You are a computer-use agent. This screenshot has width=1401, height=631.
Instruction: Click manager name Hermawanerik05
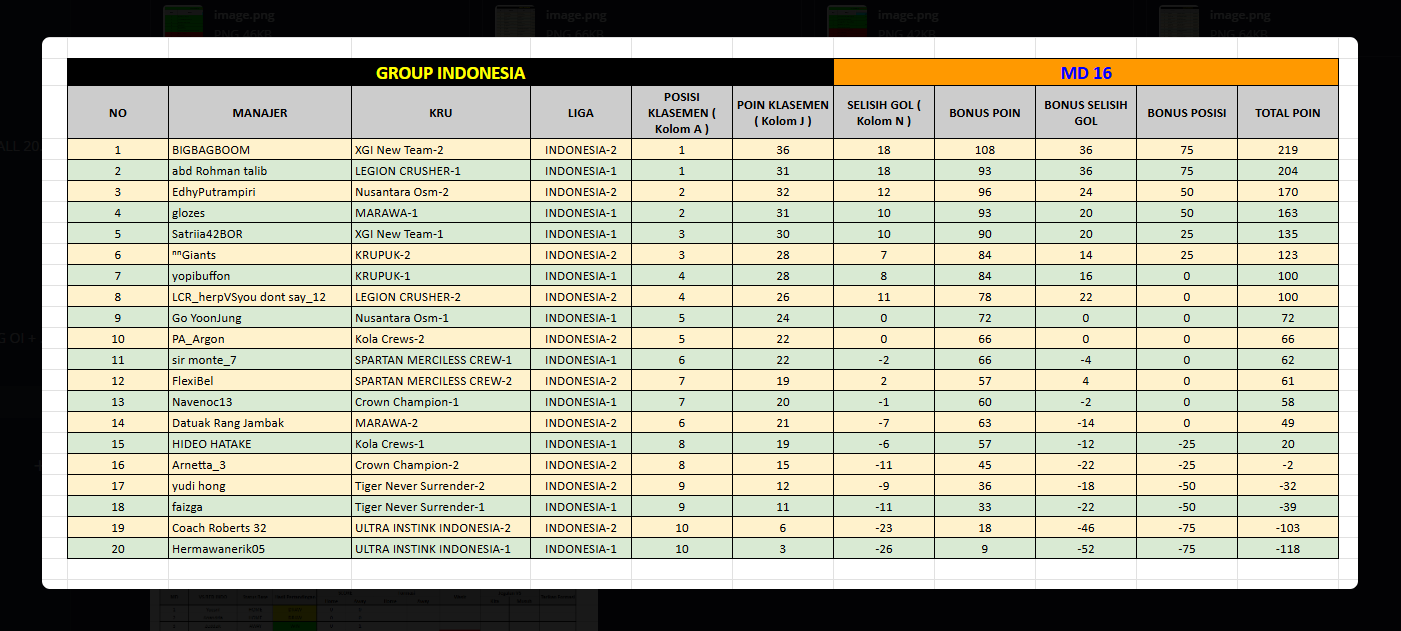point(218,549)
